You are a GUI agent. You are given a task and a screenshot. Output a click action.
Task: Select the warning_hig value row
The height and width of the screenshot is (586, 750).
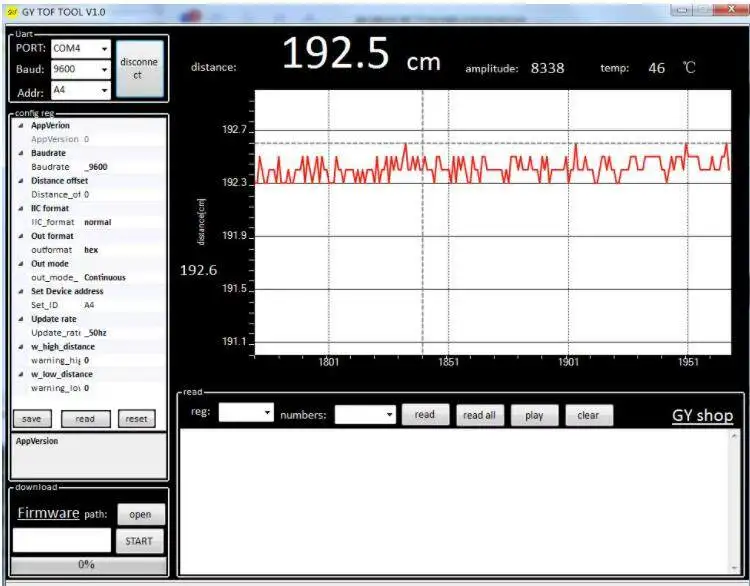[x=89, y=361]
